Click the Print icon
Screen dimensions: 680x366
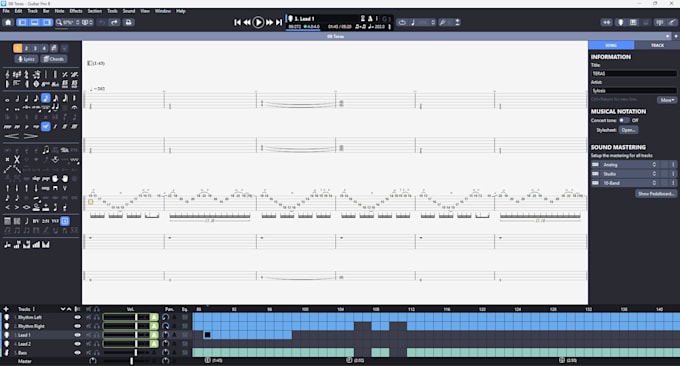click(129, 22)
